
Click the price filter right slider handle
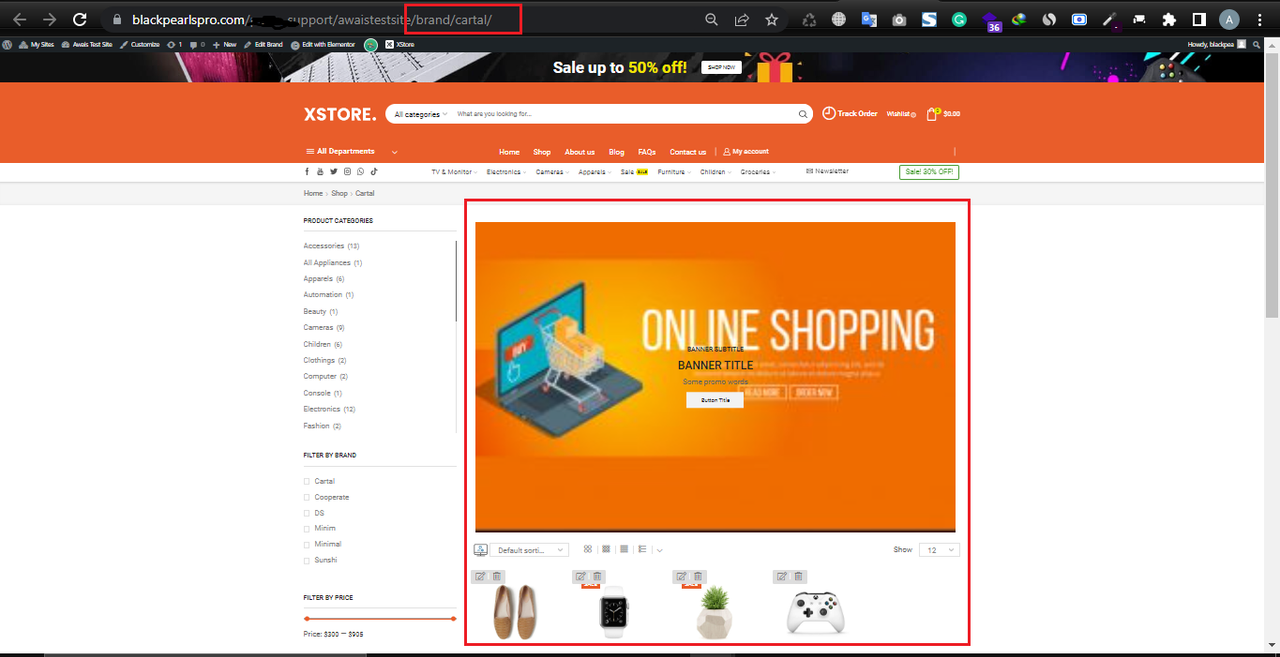click(x=454, y=619)
